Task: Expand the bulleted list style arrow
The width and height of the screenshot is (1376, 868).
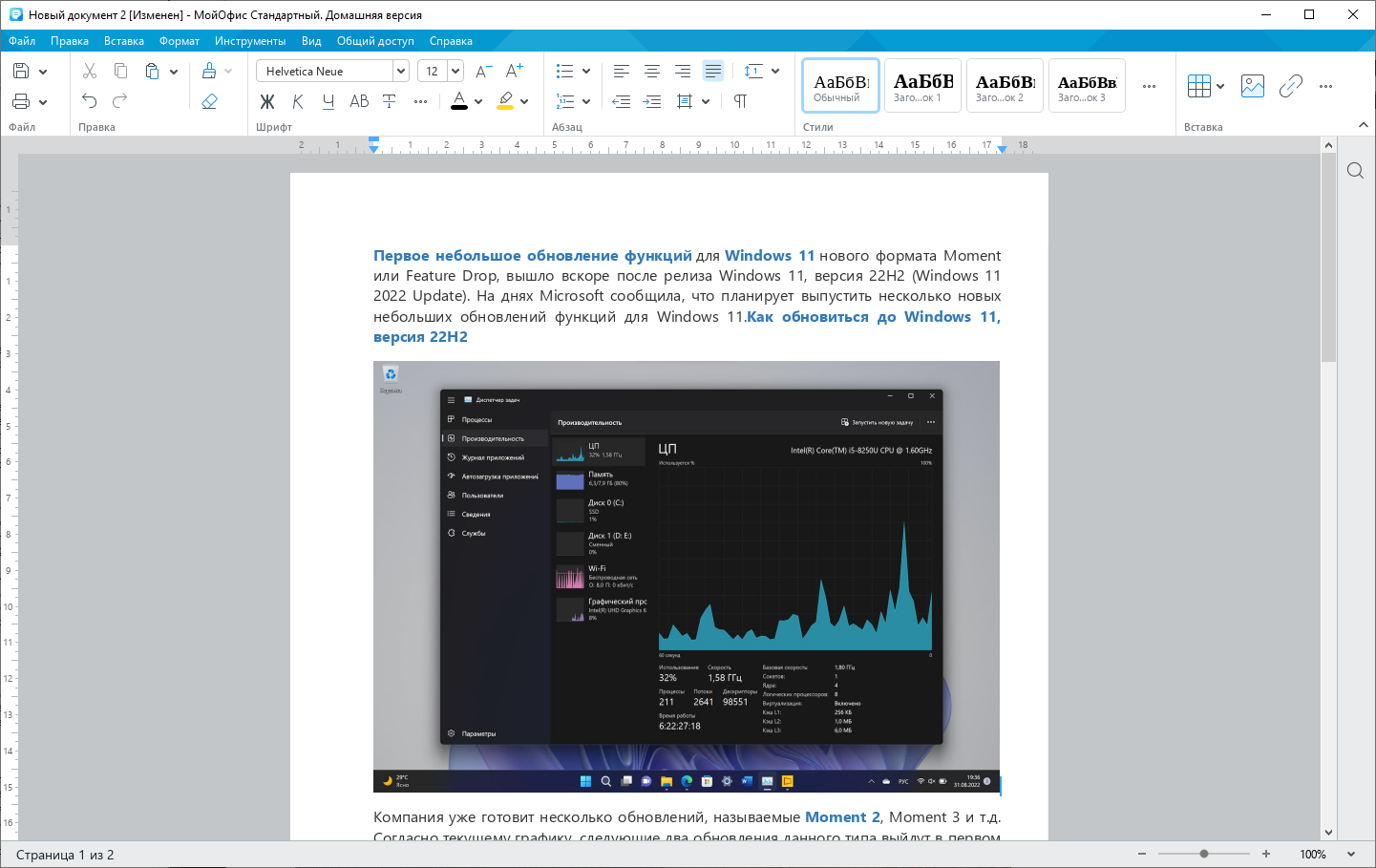Action: click(x=586, y=72)
